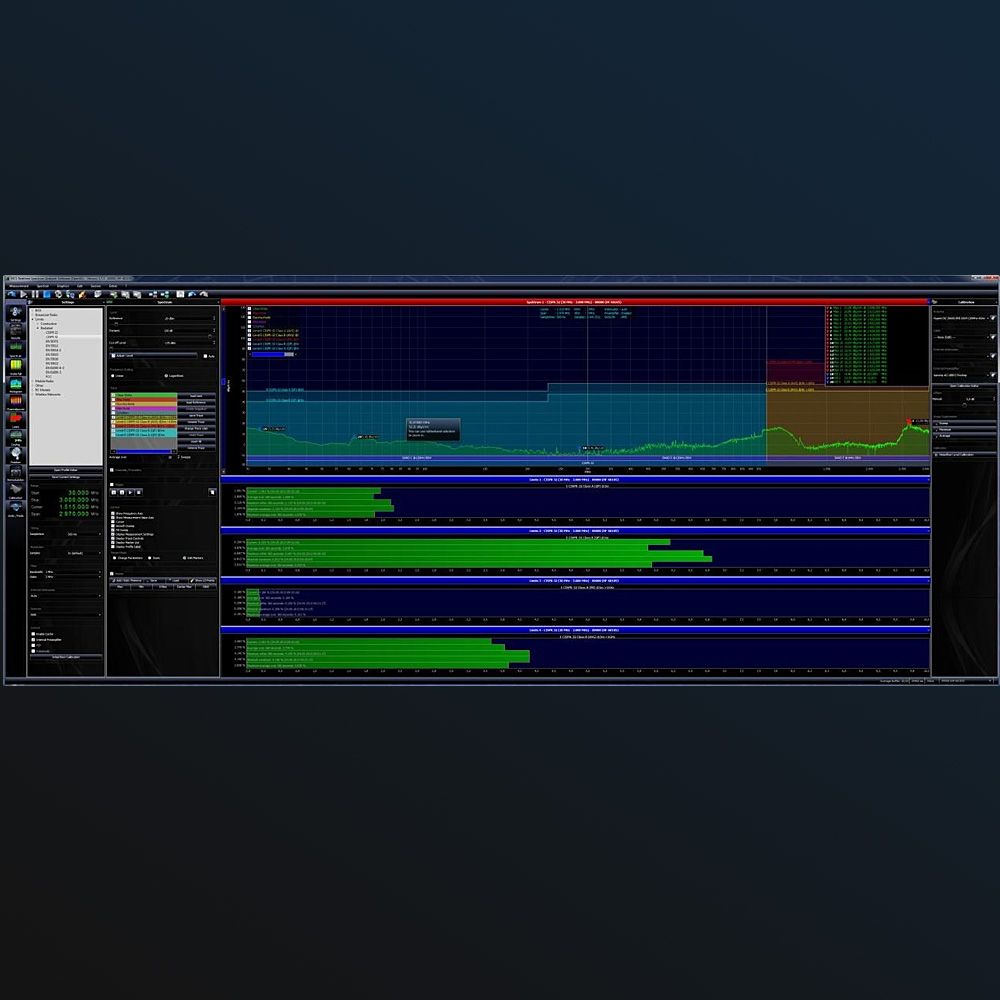Click the Play button in the top toolbar
The image size is (1000, 1000).
pos(22,294)
